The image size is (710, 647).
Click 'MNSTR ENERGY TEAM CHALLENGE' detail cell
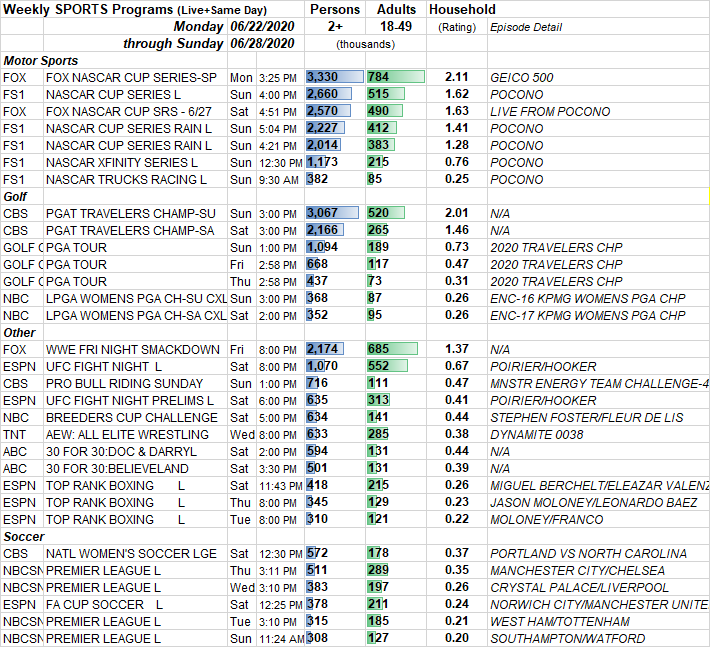point(599,384)
